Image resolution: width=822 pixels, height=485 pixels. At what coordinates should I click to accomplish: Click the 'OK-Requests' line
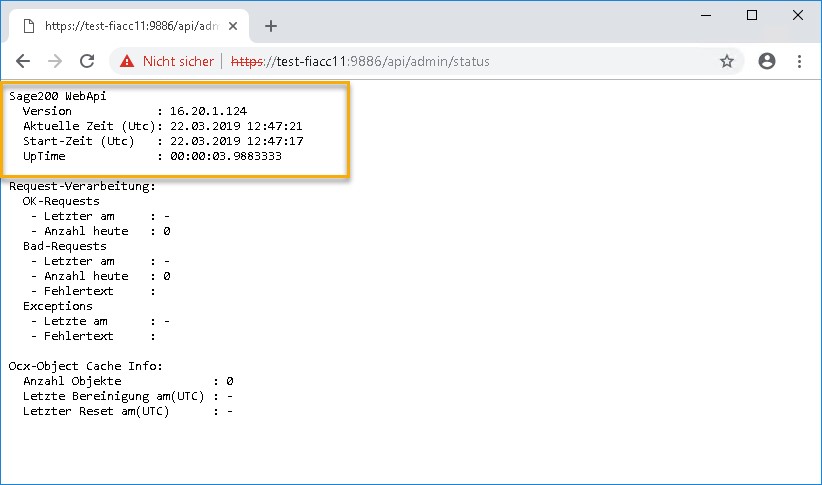[61, 201]
